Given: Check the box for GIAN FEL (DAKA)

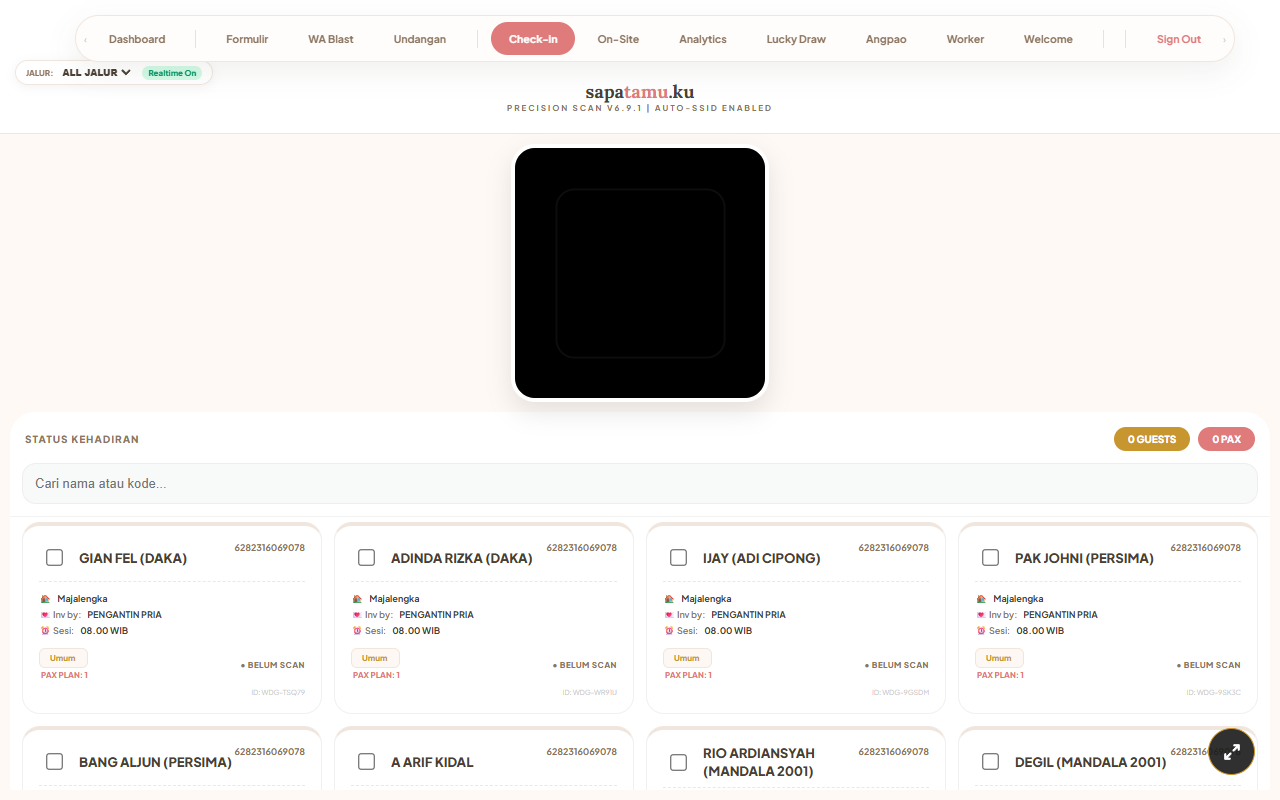Looking at the screenshot, I should pos(55,557).
